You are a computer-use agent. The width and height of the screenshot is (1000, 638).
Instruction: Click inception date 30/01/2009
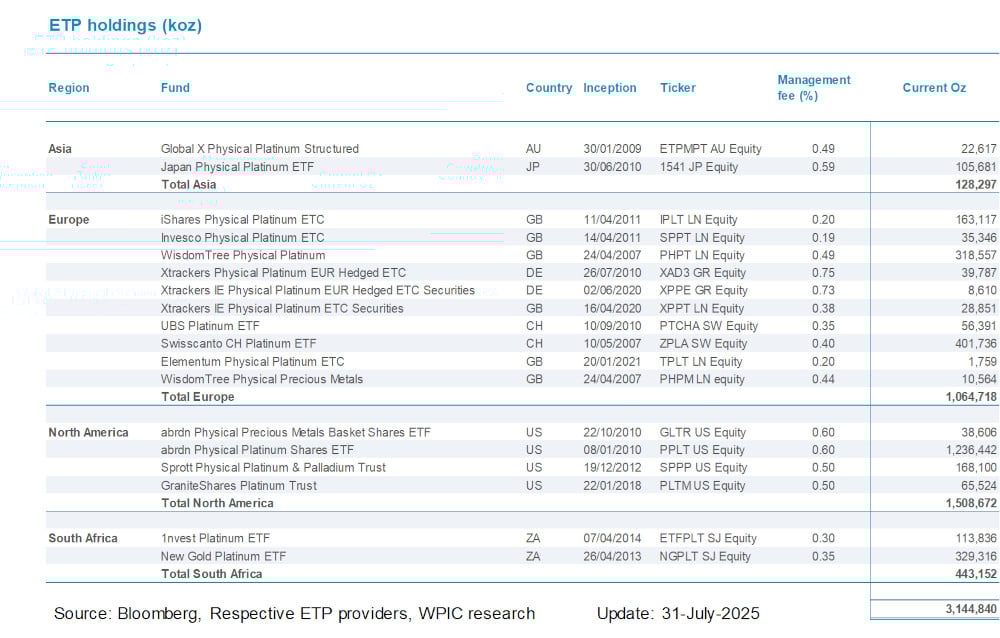pyautogui.click(x=612, y=149)
